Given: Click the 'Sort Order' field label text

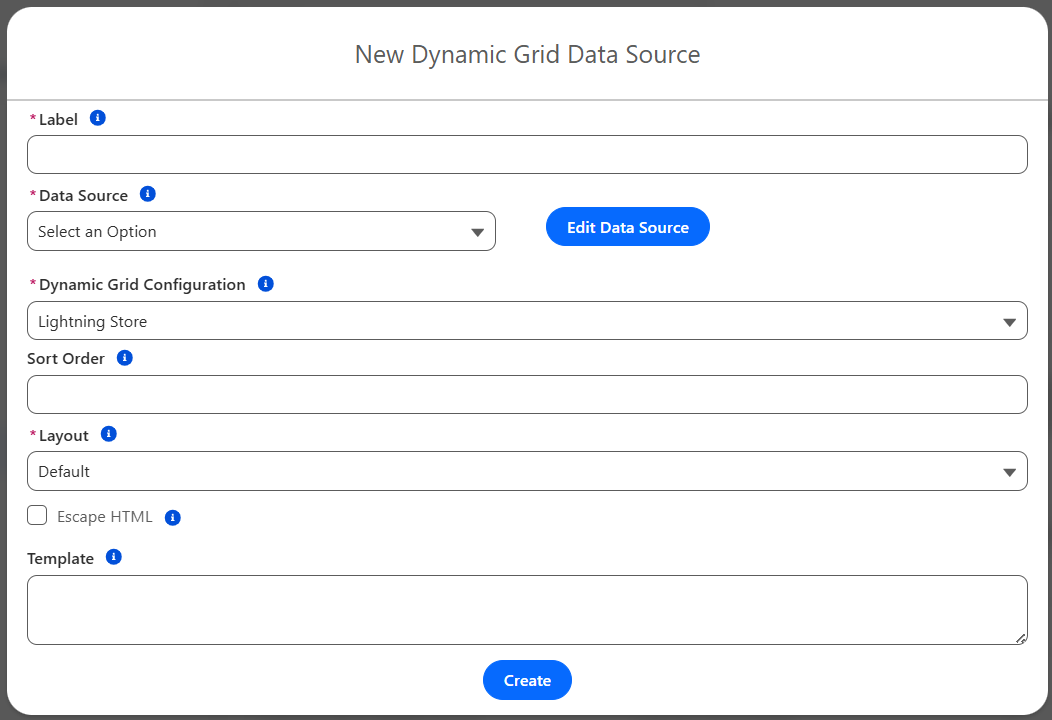Looking at the screenshot, I should [66, 359].
